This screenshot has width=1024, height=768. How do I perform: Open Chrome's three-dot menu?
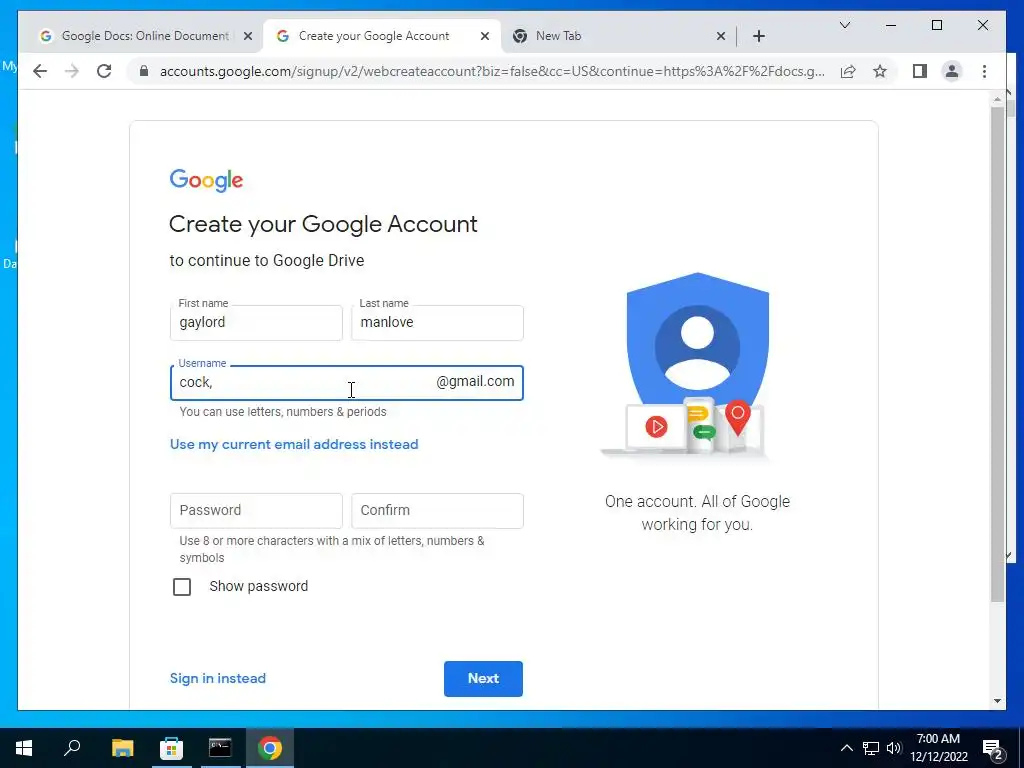[x=984, y=71]
